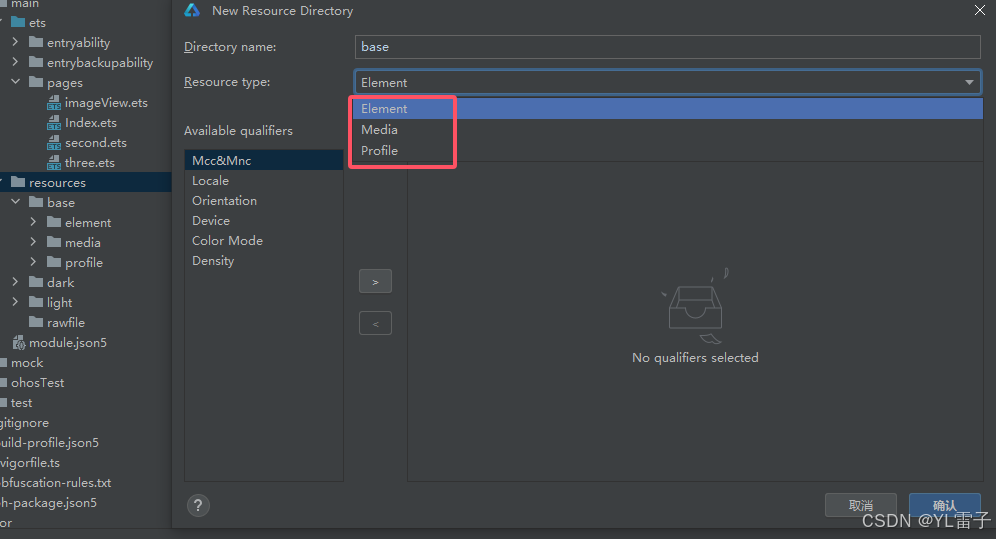
Task: Open the Resource type combo box arrow
Action: click(x=969, y=83)
